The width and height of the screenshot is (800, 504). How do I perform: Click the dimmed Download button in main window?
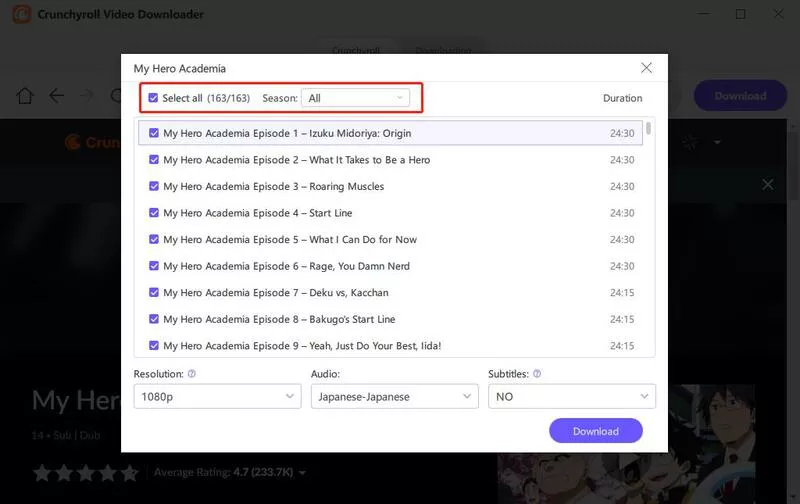tap(740, 95)
